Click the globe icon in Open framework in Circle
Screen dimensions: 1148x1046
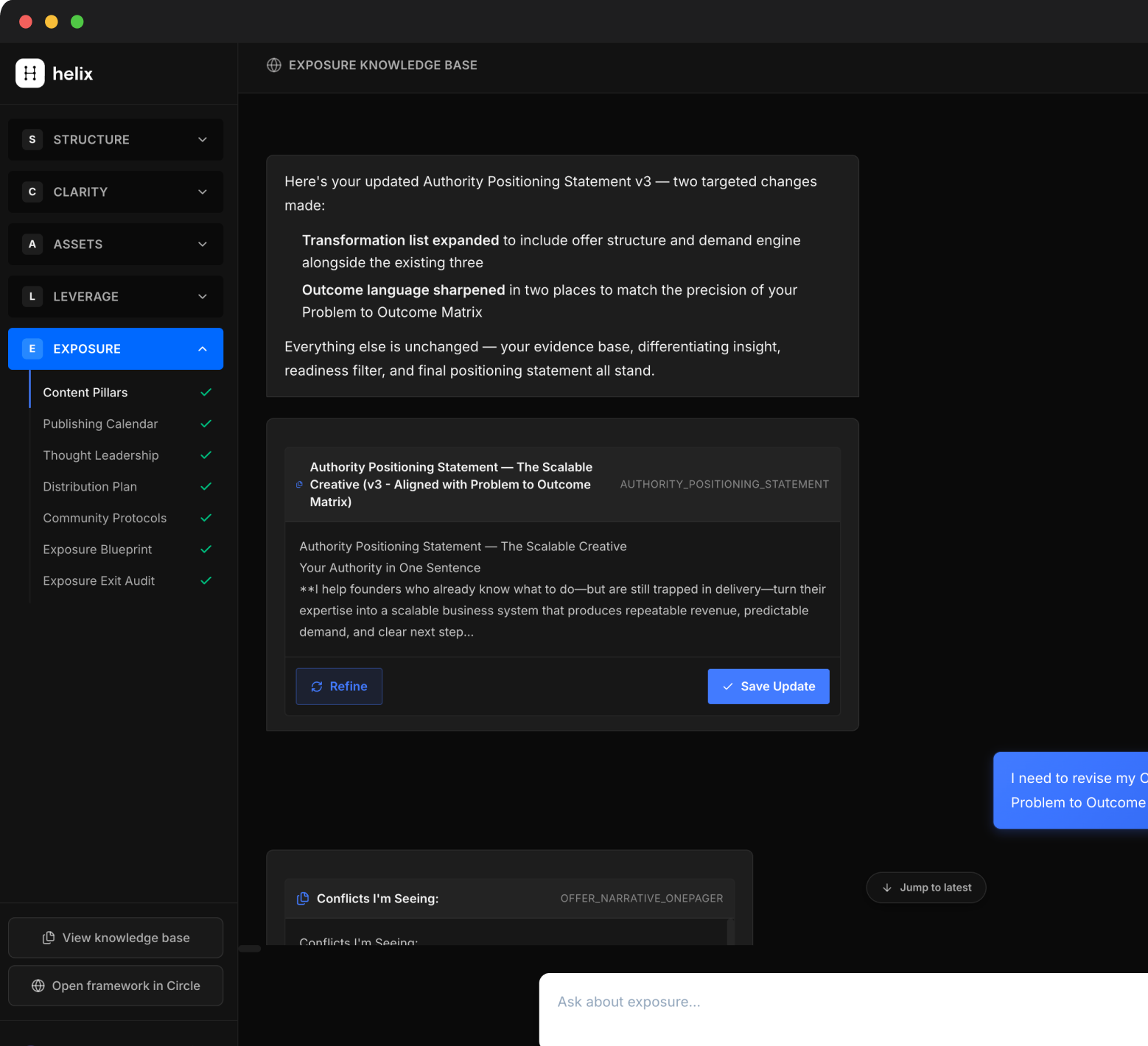38,986
